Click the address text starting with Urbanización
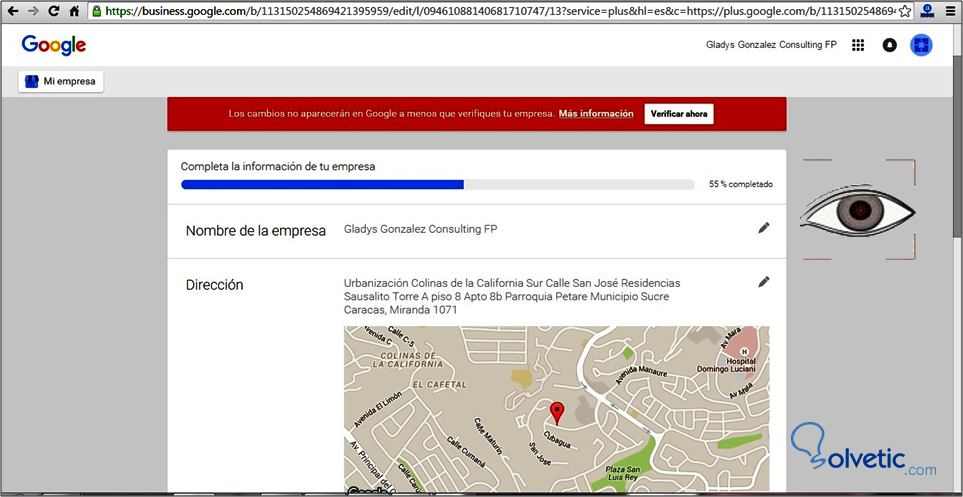Viewport: 963px width, 497px height. click(512, 297)
